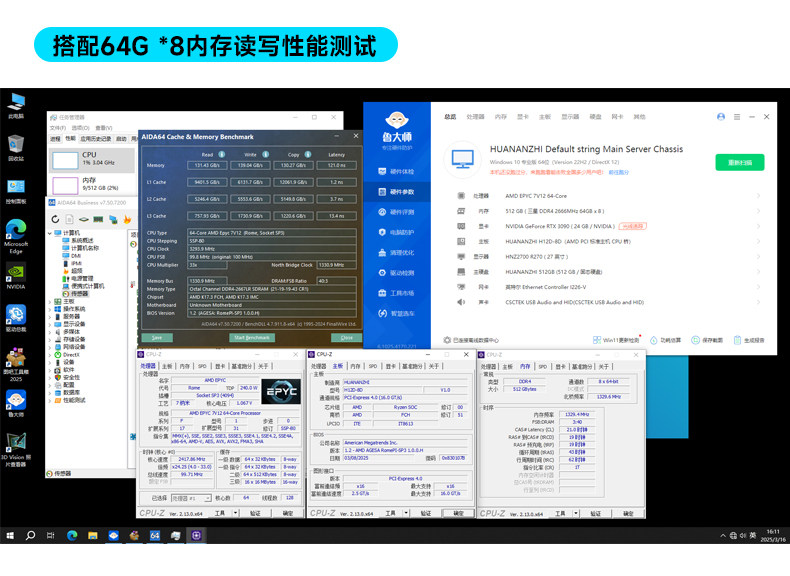Open 选项(O) menu in Task Manager
The width and height of the screenshot is (790, 576).
80,128
